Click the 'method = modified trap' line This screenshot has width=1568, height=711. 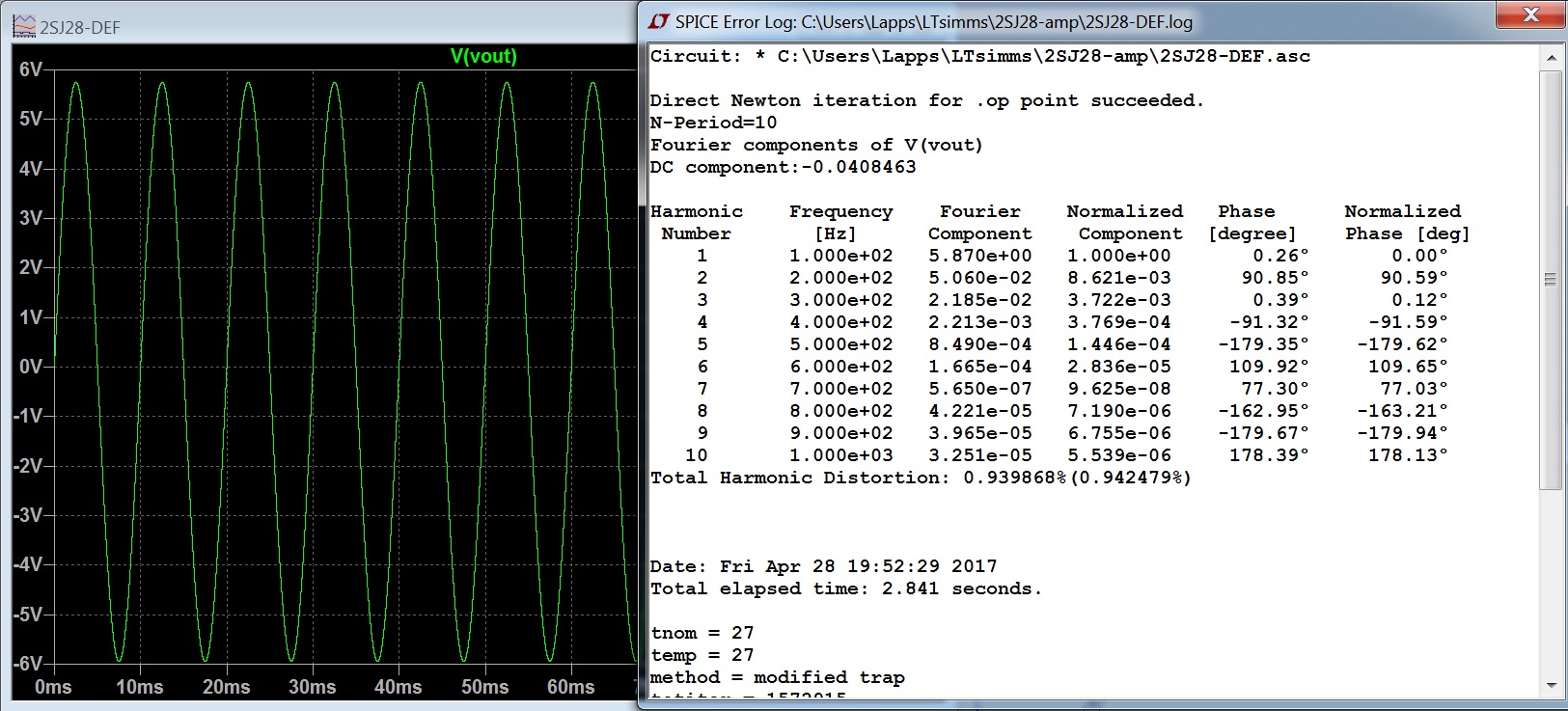[778, 677]
